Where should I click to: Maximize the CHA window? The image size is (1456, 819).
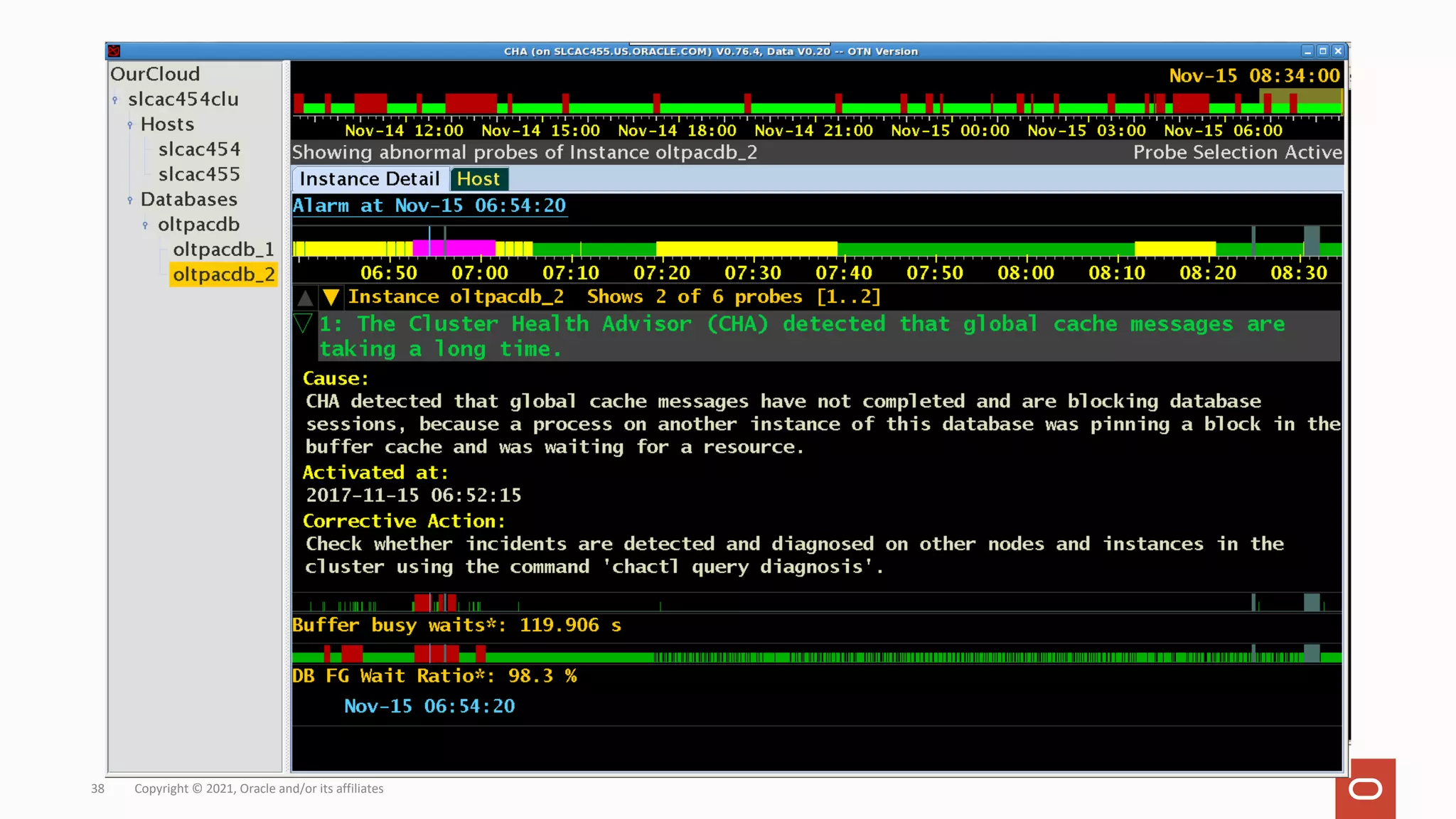(1323, 51)
